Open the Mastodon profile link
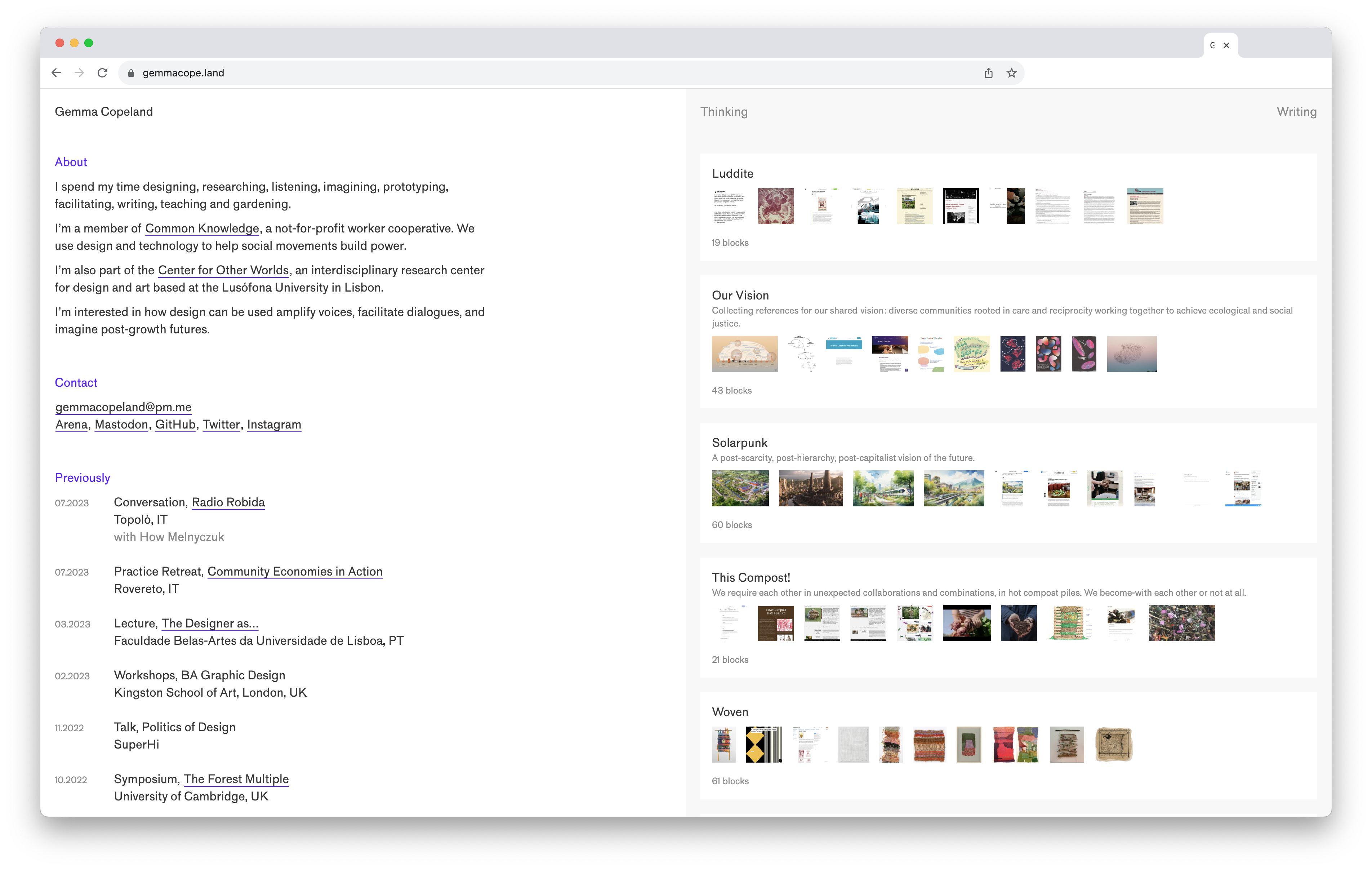The width and height of the screenshot is (1372, 870). pyautogui.click(x=121, y=425)
